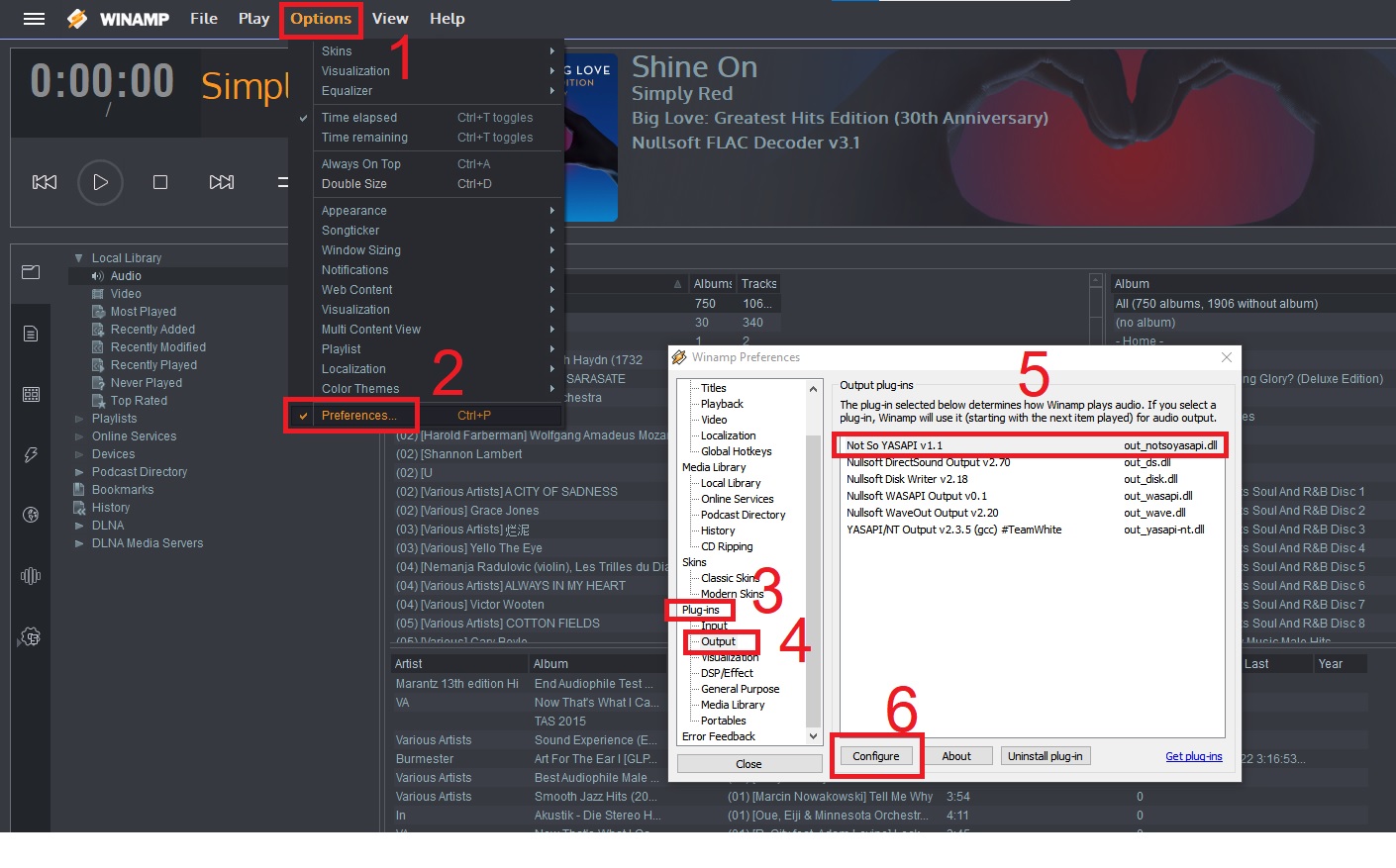Expand the DLNA Media Servers node

click(x=79, y=543)
